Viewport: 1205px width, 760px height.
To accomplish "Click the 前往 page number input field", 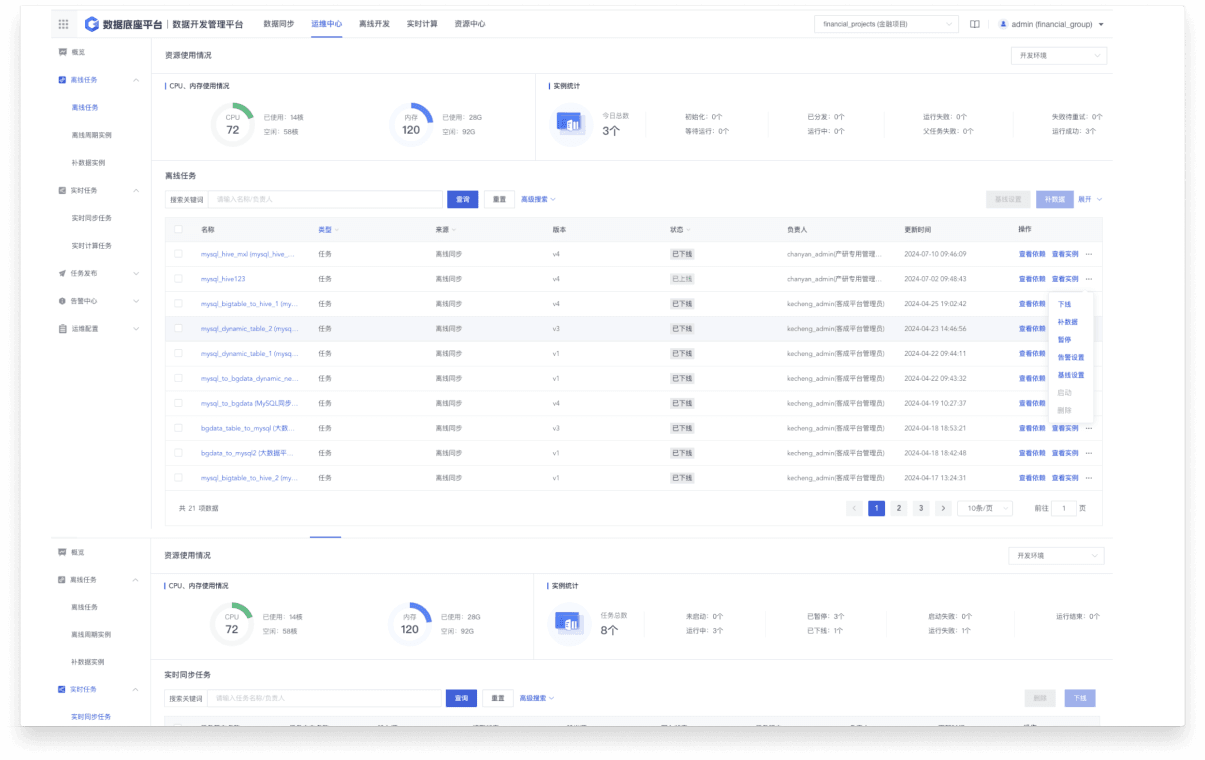I will (1063, 508).
